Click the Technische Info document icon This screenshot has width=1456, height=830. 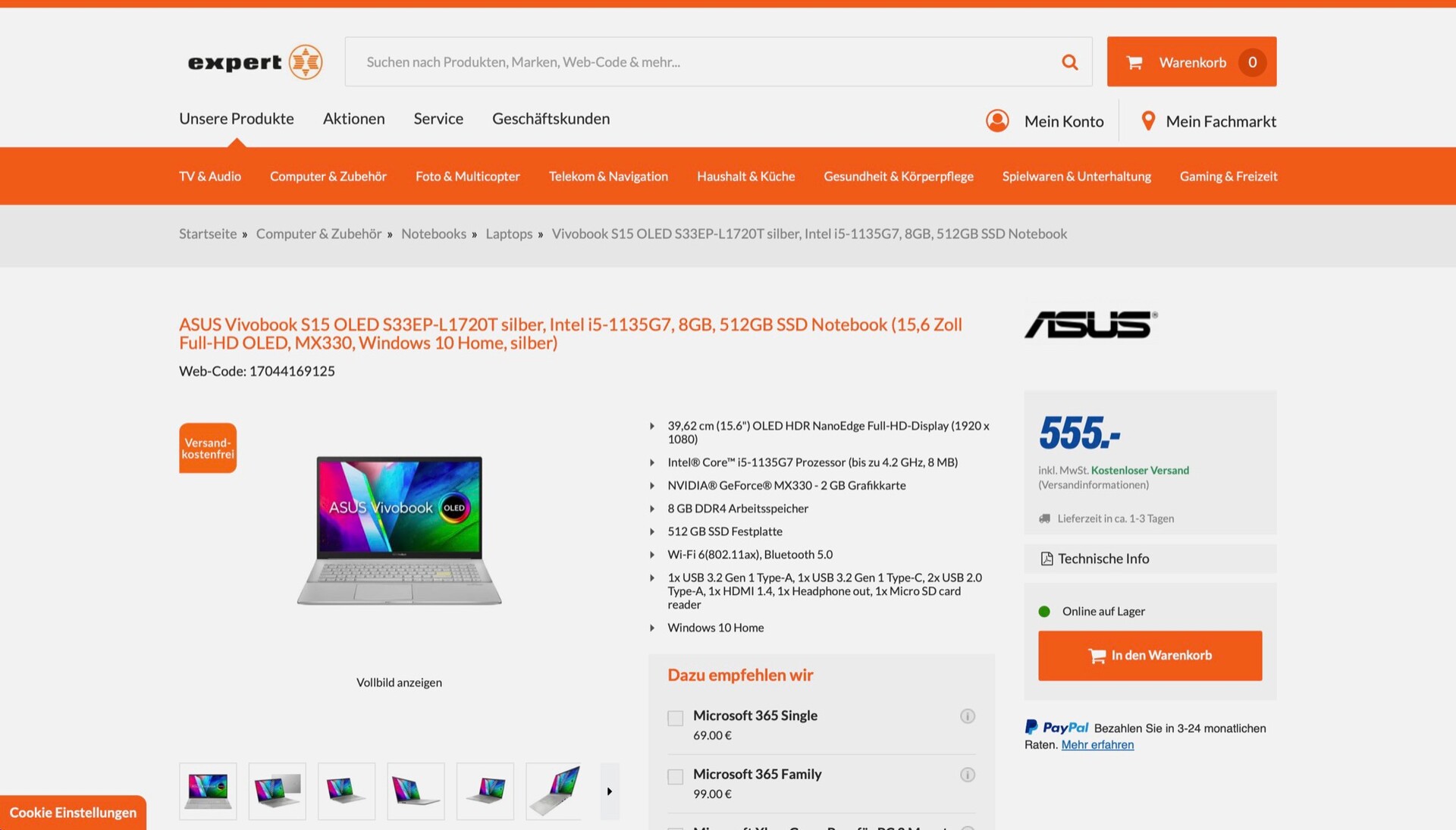pyautogui.click(x=1046, y=559)
